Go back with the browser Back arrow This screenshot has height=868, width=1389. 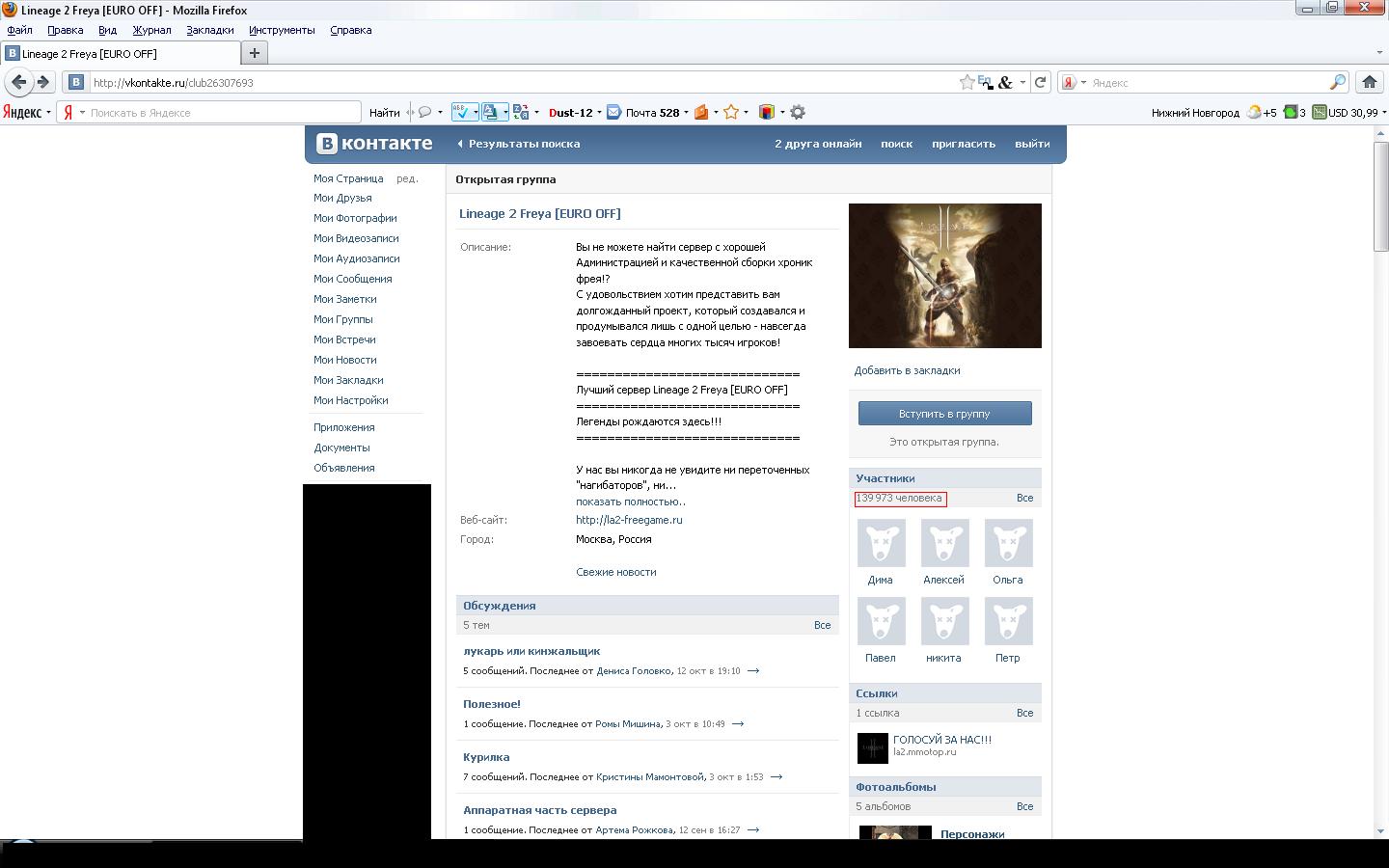point(18,82)
